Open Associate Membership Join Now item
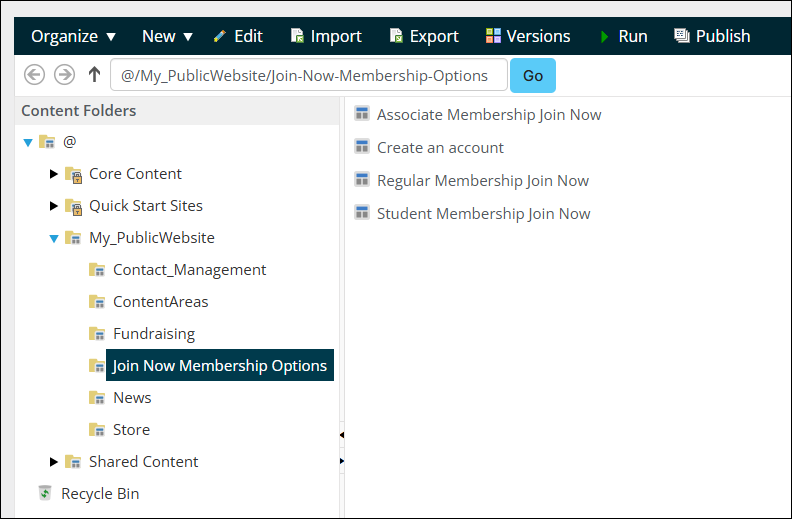 point(488,114)
